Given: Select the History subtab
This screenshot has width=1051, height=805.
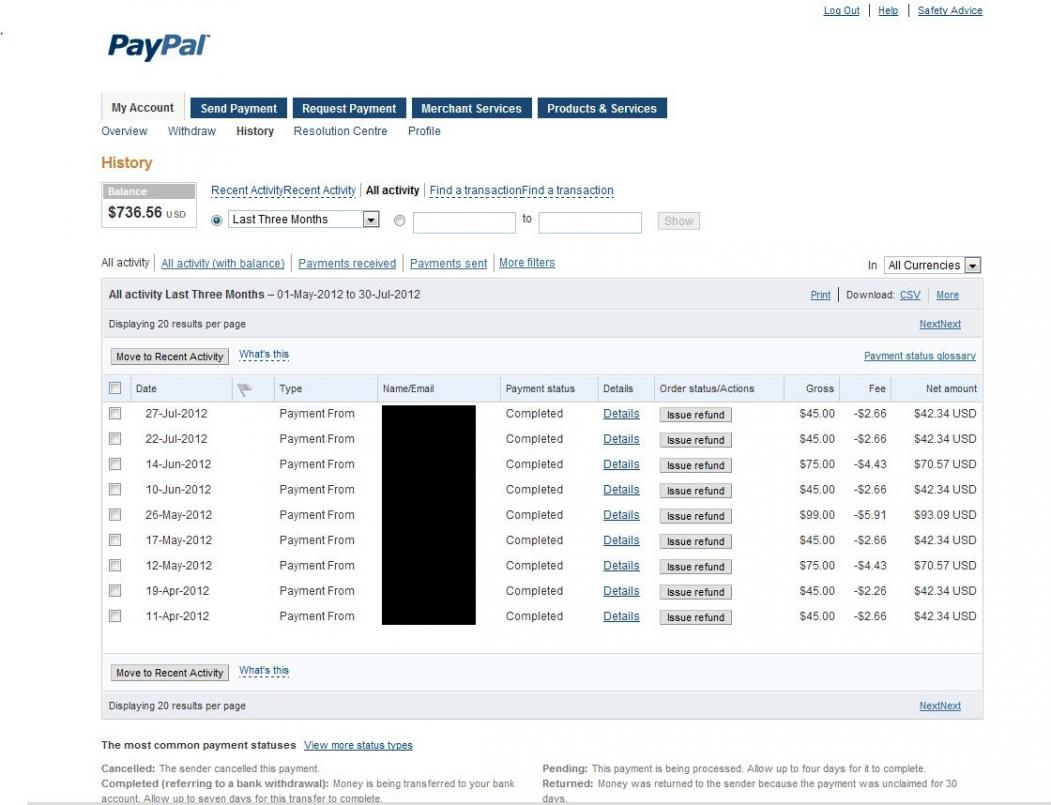Looking at the screenshot, I should [255, 131].
